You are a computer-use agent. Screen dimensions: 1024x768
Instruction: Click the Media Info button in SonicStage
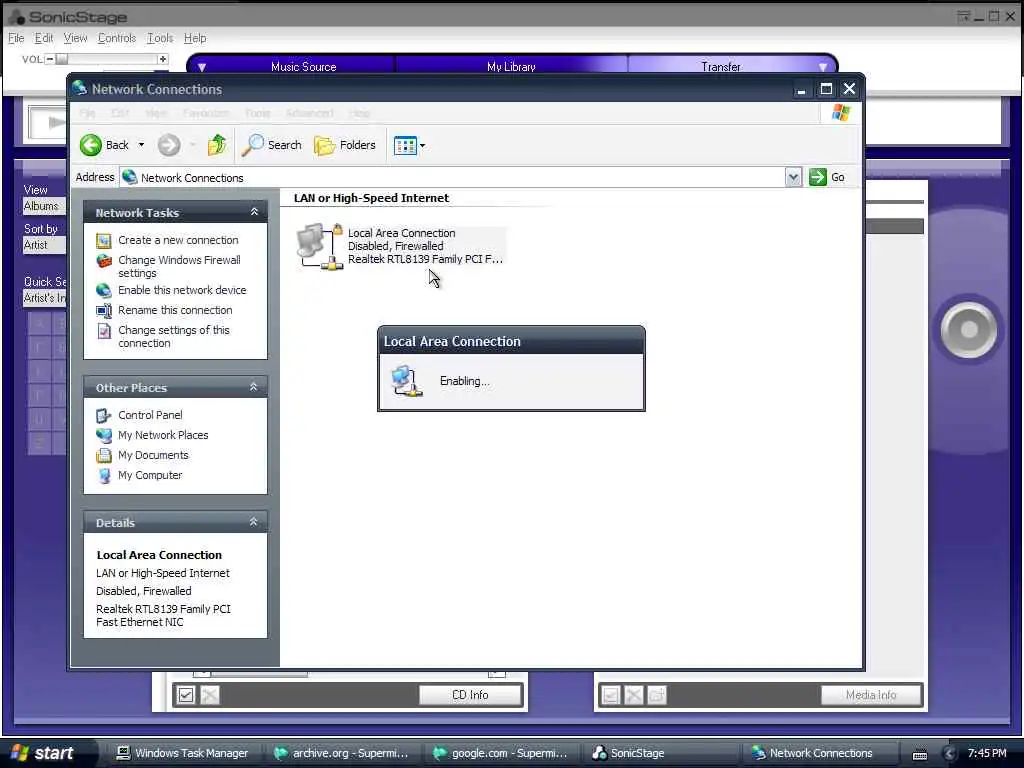[x=871, y=695]
